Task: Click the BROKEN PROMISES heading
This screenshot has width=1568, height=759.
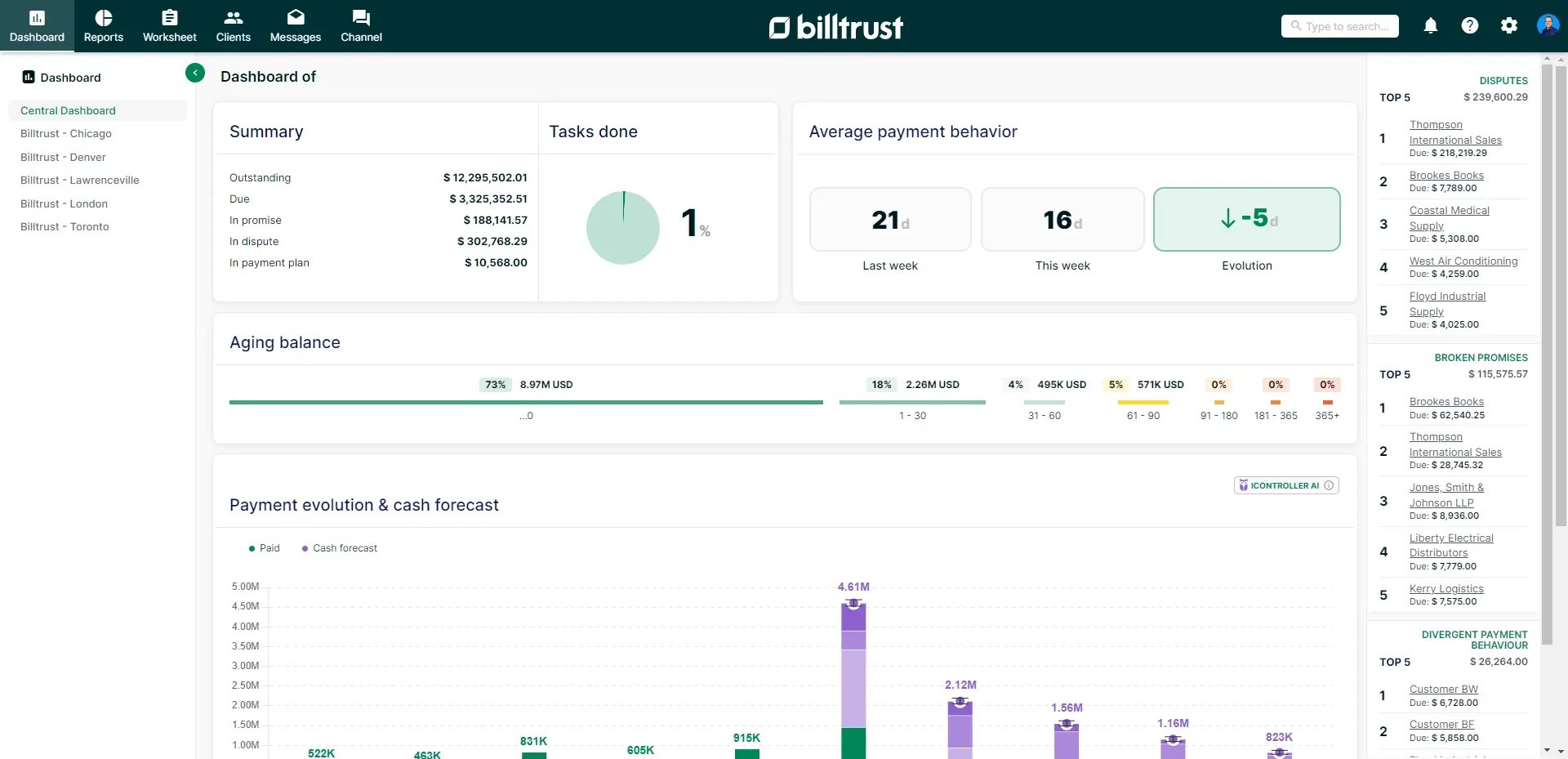Action: click(1481, 357)
